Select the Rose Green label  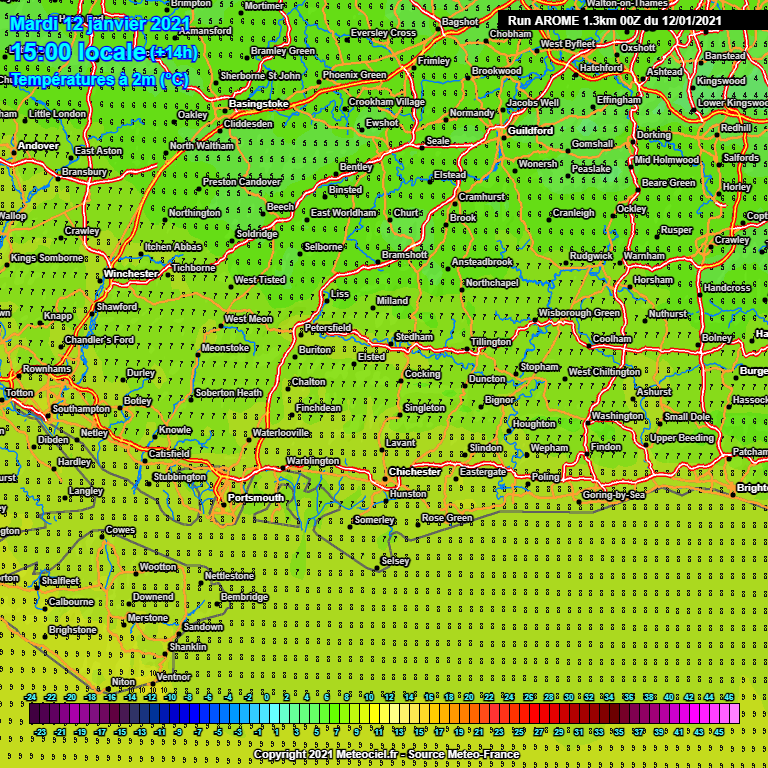click(x=447, y=518)
